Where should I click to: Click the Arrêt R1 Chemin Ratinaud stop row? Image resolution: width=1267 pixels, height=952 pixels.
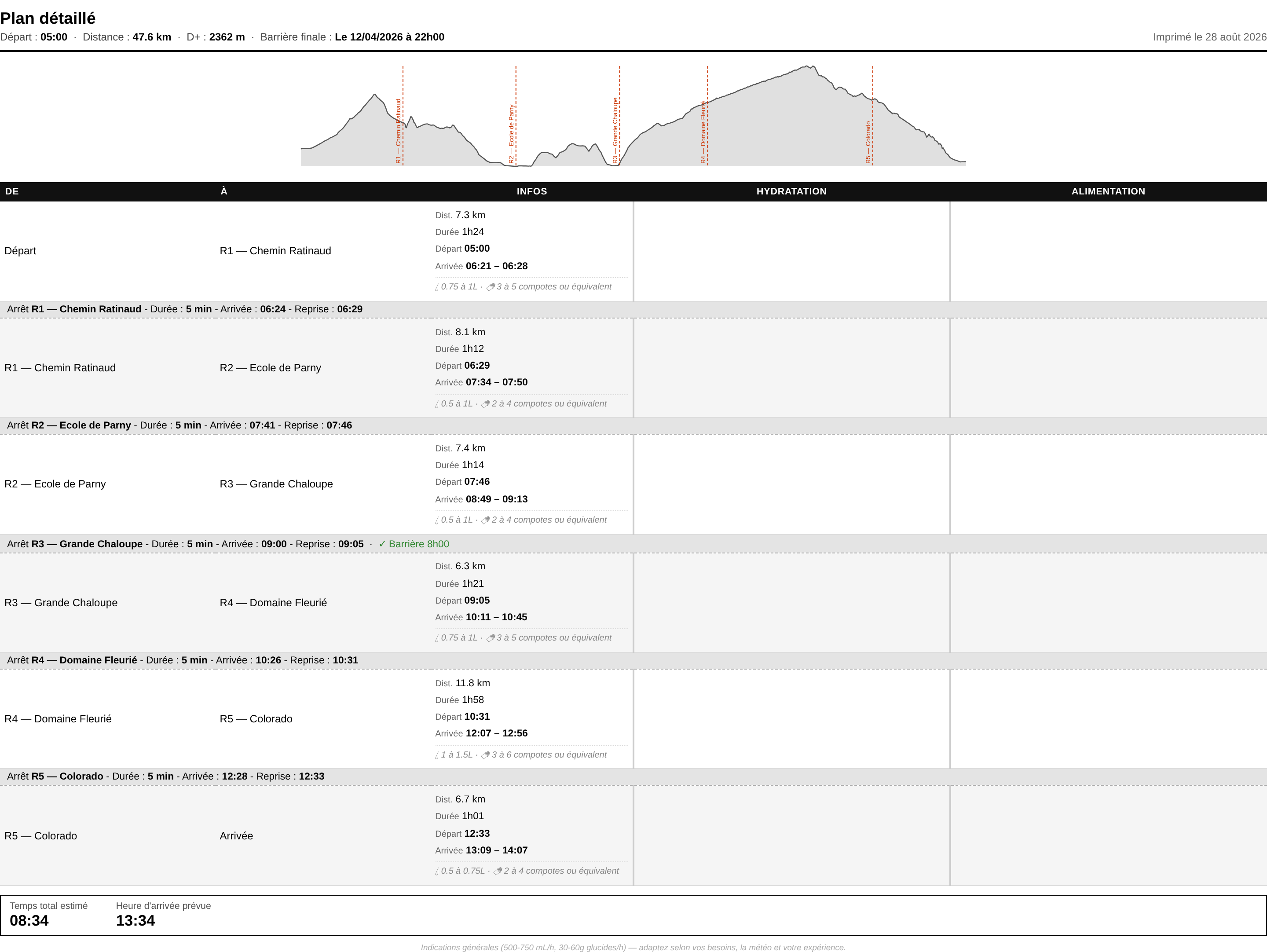coord(633,309)
